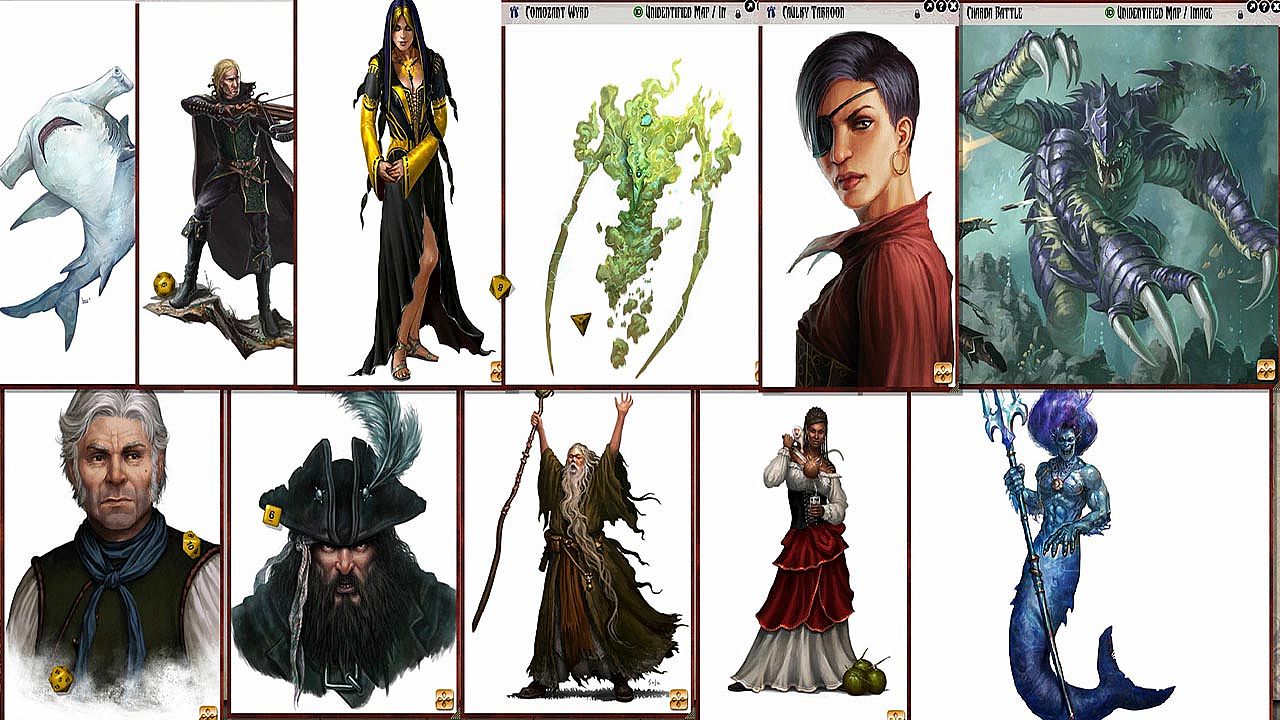Click the corner size icon on wizard image

point(679,699)
